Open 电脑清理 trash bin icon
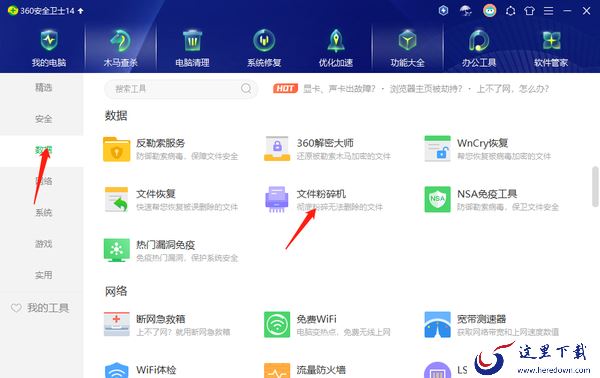Image resolution: width=600 pixels, height=378 pixels. point(192,41)
